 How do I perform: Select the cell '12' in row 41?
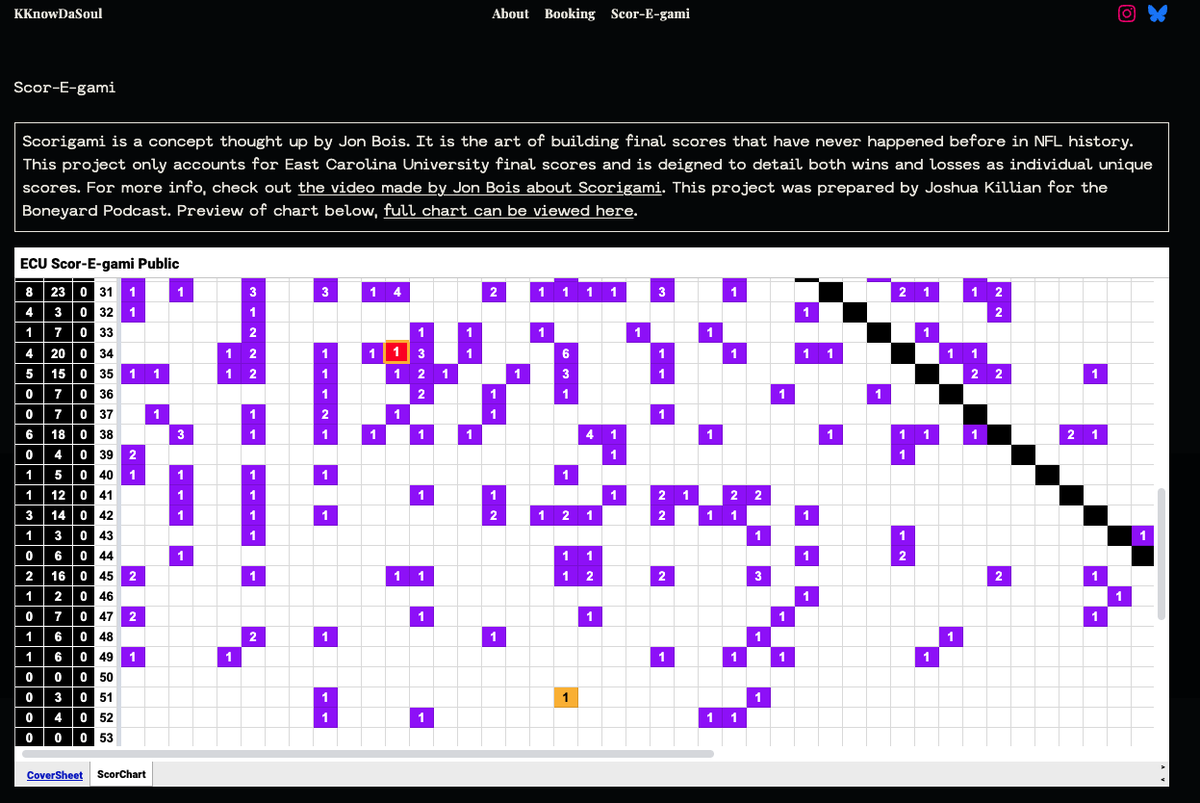click(x=58, y=495)
